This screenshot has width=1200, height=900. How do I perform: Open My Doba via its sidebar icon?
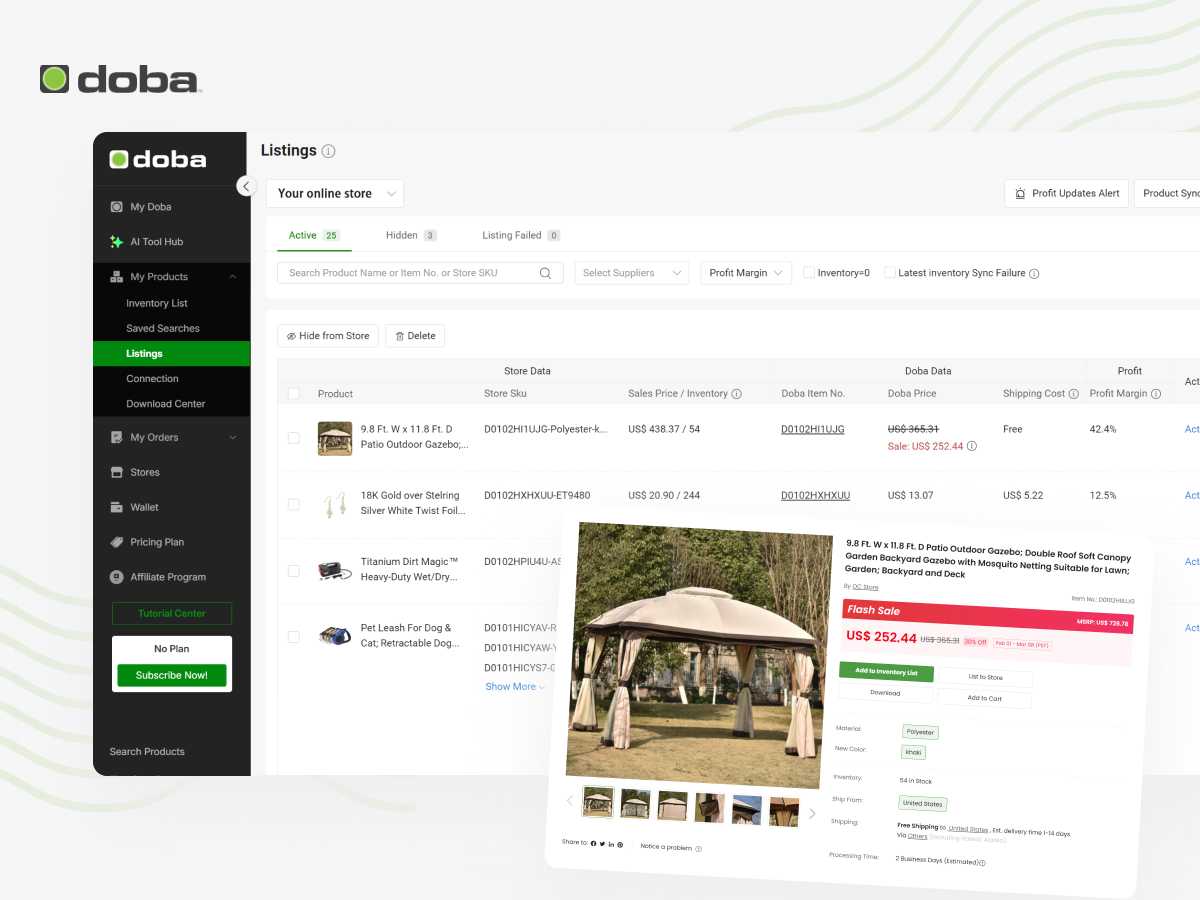pos(117,207)
